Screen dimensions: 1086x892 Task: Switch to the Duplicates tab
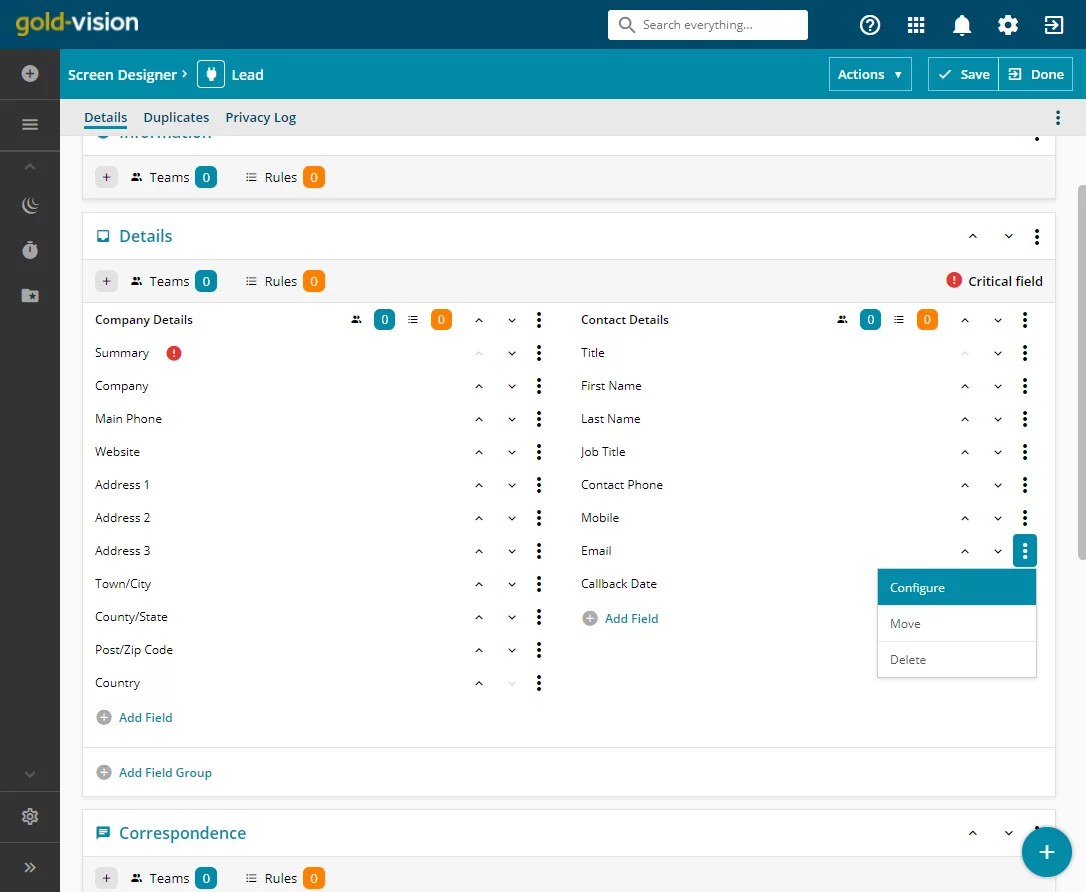pos(176,118)
